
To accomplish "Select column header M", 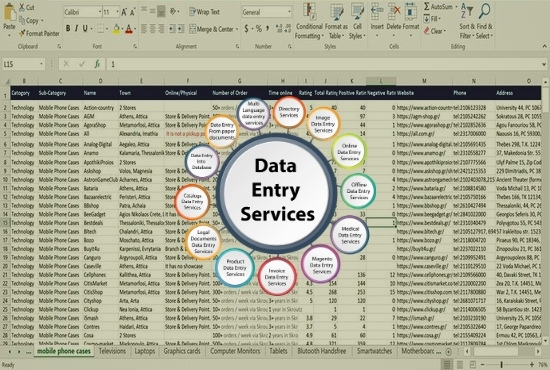I will click(424, 81).
